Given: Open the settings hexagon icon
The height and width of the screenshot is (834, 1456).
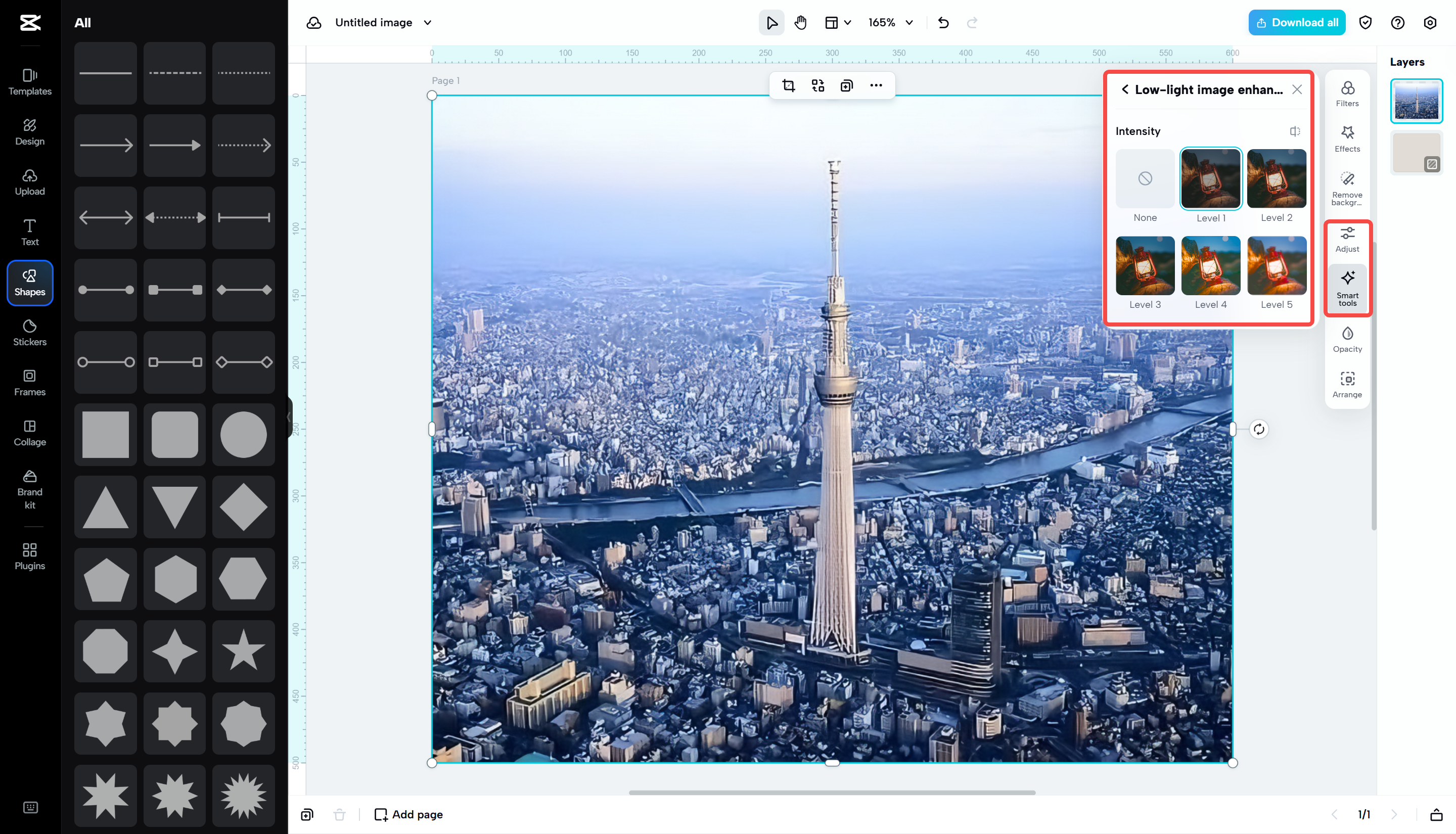Looking at the screenshot, I should (1430, 23).
